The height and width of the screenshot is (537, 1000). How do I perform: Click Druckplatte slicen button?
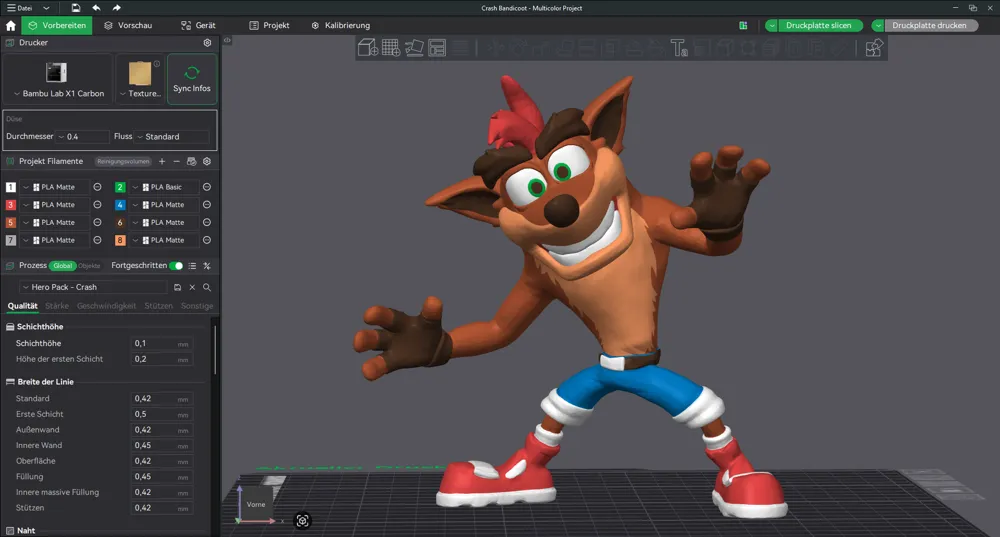click(x=820, y=26)
